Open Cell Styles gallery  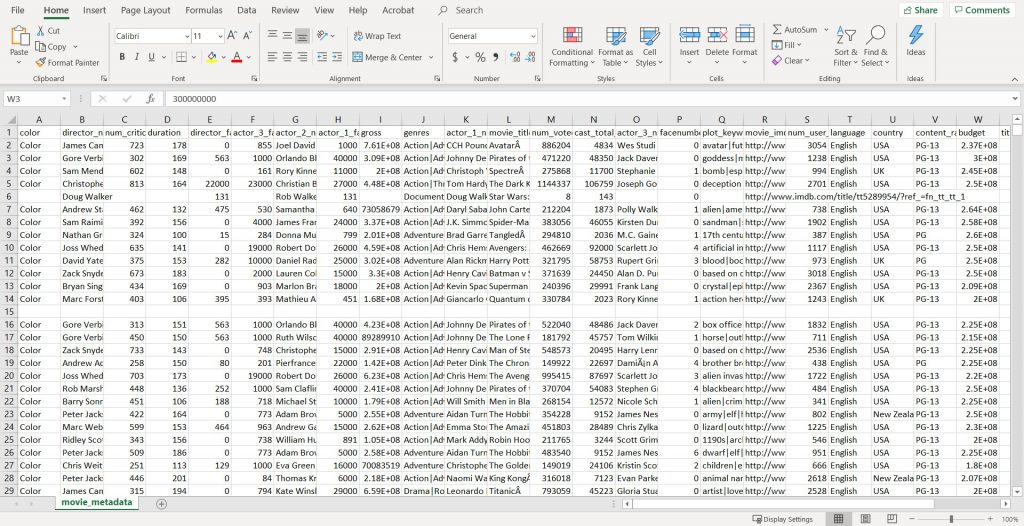click(x=649, y=47)
